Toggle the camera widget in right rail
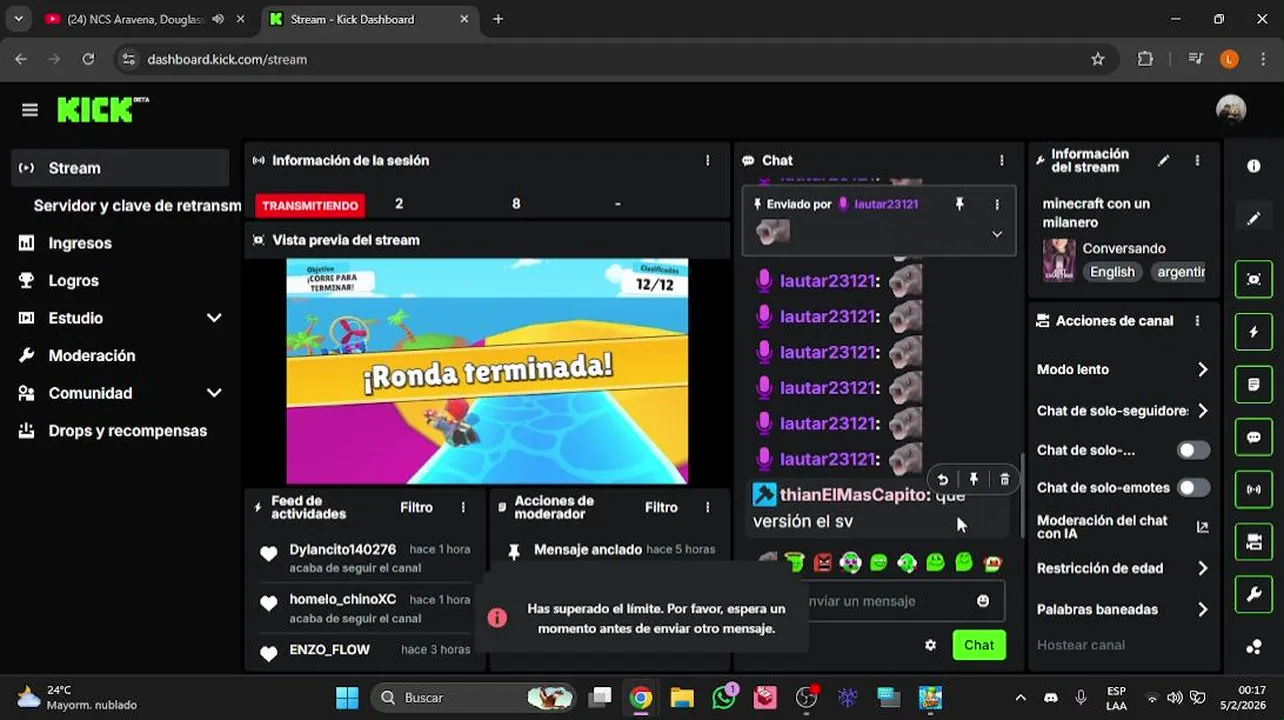Viewport: 1284px width, 720px height. [1254, 542]
